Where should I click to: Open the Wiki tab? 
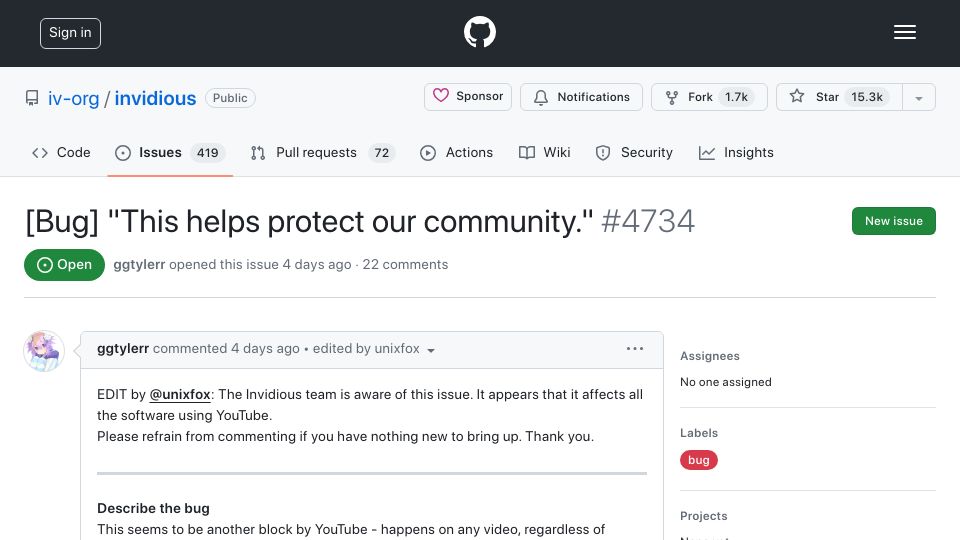click(x=544, y=152)
